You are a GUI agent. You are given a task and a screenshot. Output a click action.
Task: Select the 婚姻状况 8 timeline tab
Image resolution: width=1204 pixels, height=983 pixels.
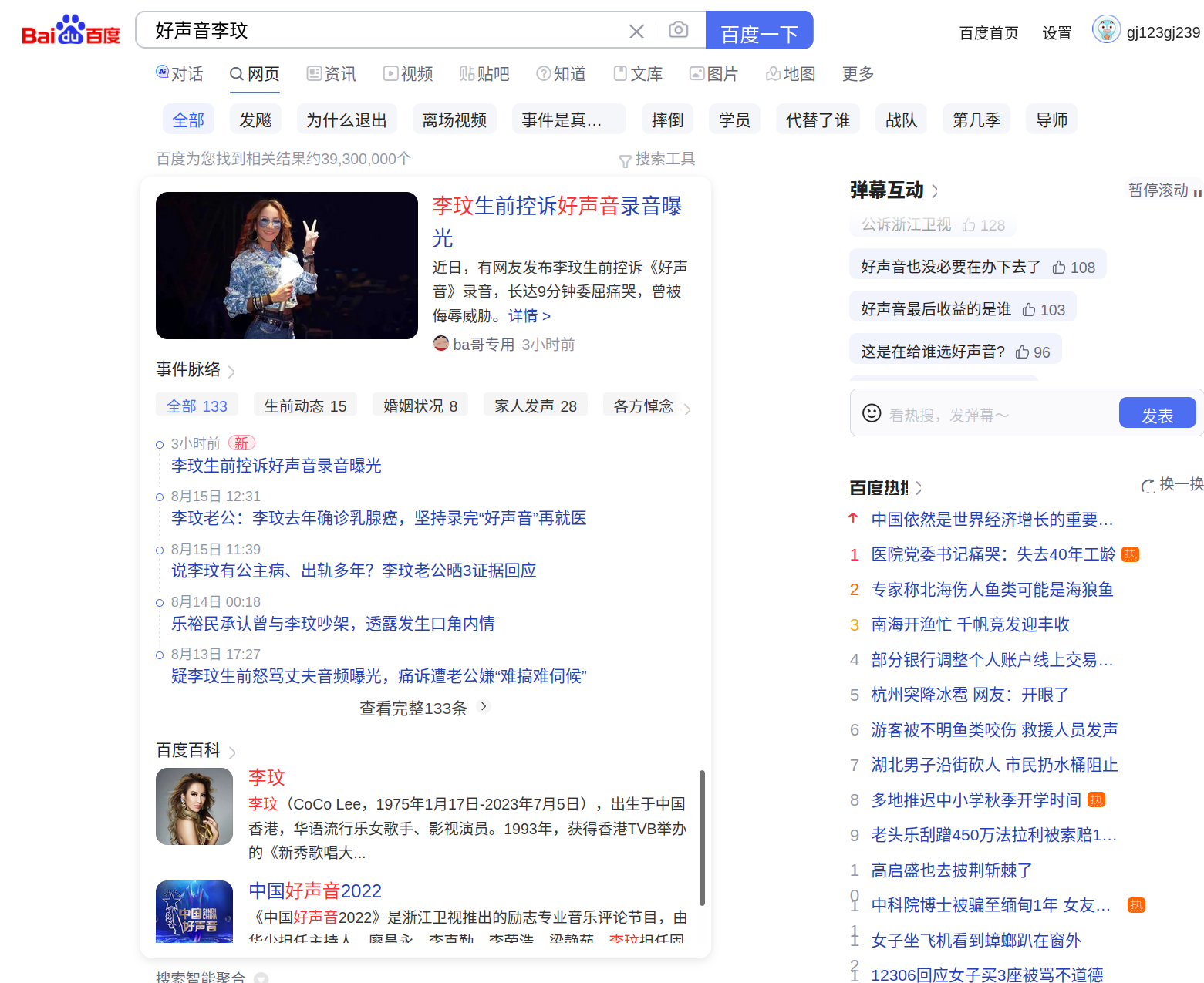click(x=420, y=406)
